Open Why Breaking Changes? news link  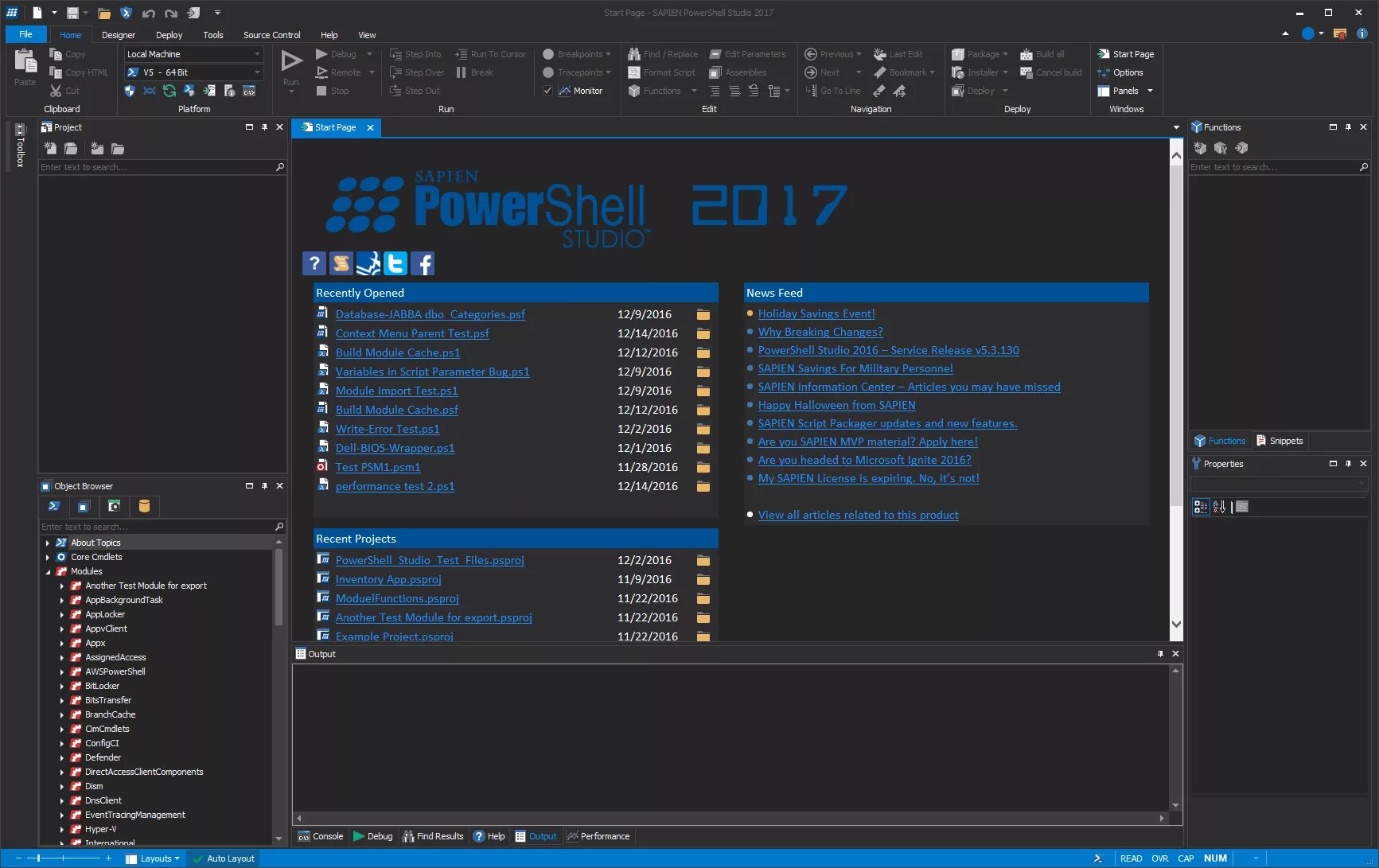pyautogui.click(x=820, y=332)
